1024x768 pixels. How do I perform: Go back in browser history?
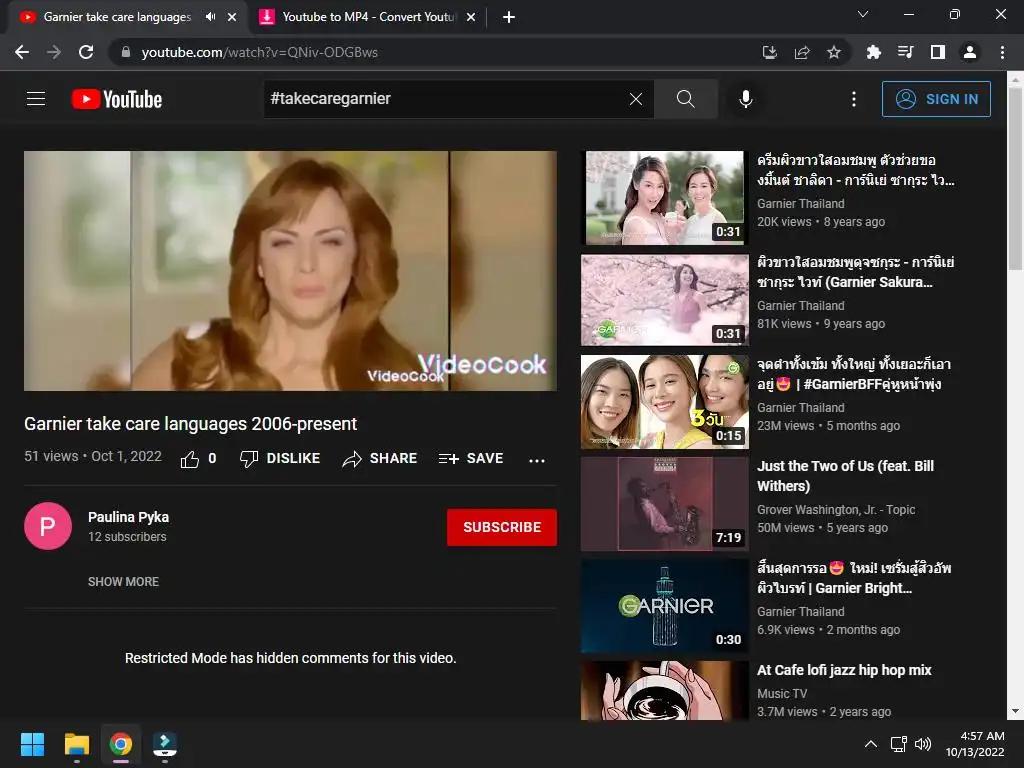click(22, 52)
